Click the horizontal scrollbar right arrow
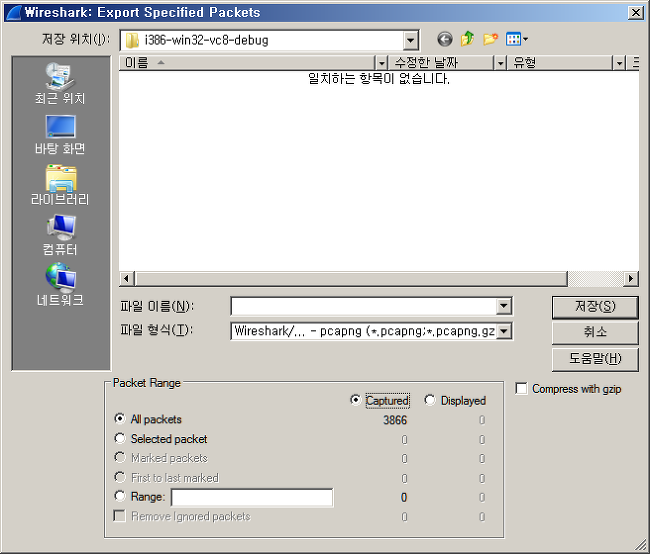Viewport: 650px width, 554px height. click(x=631, y=279)
